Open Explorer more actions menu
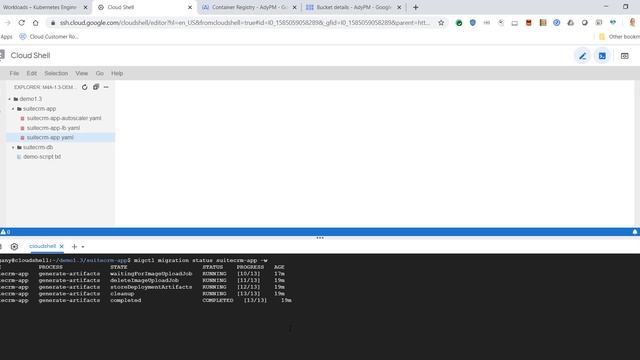Image resolution: width=640 pixels, height=360 pixels. click(x=106, y=87)
